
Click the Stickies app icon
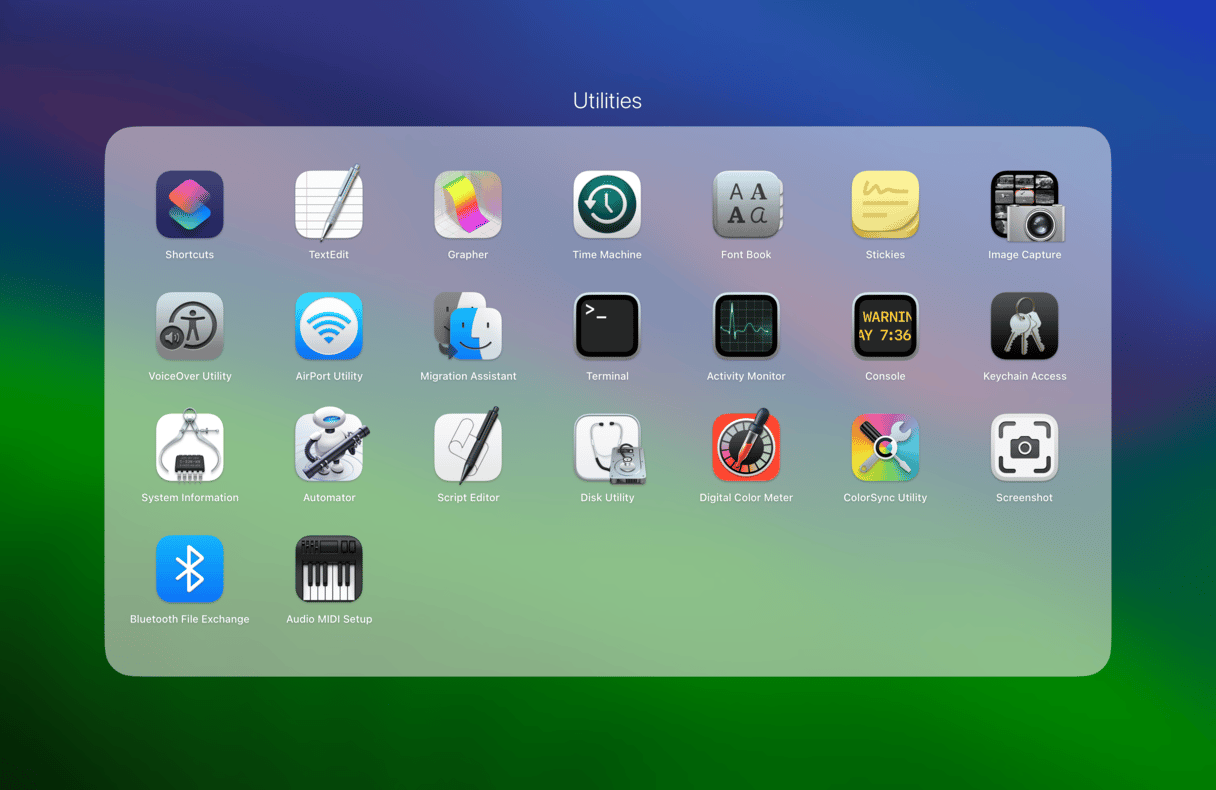point(885,205)
